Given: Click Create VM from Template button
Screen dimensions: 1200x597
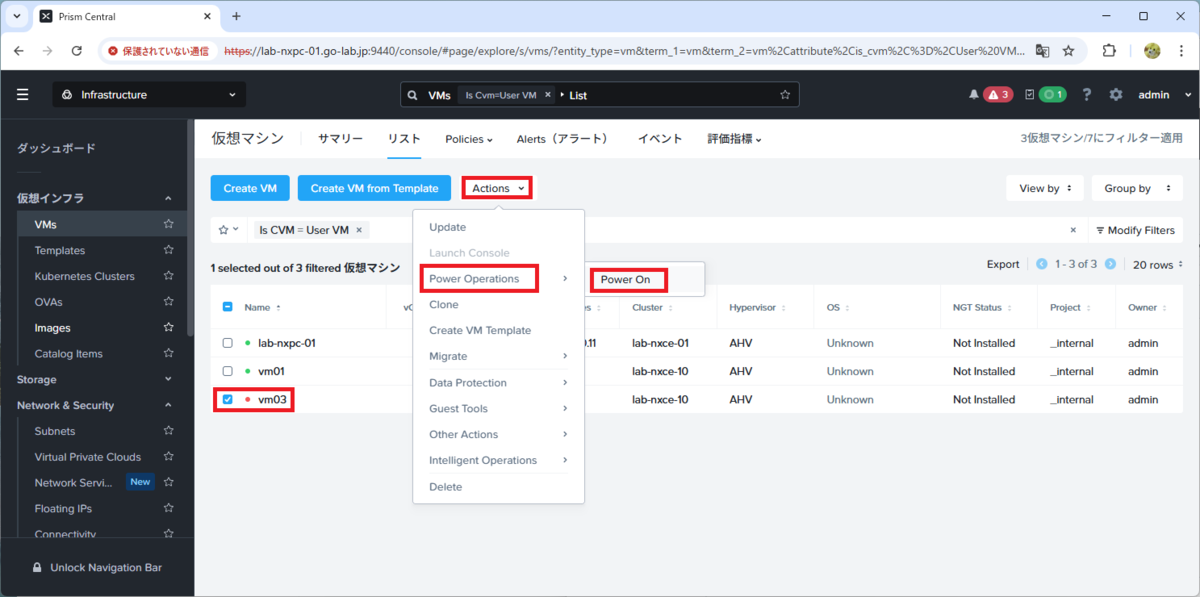Looking at the screenshot, I should point(374,188).
